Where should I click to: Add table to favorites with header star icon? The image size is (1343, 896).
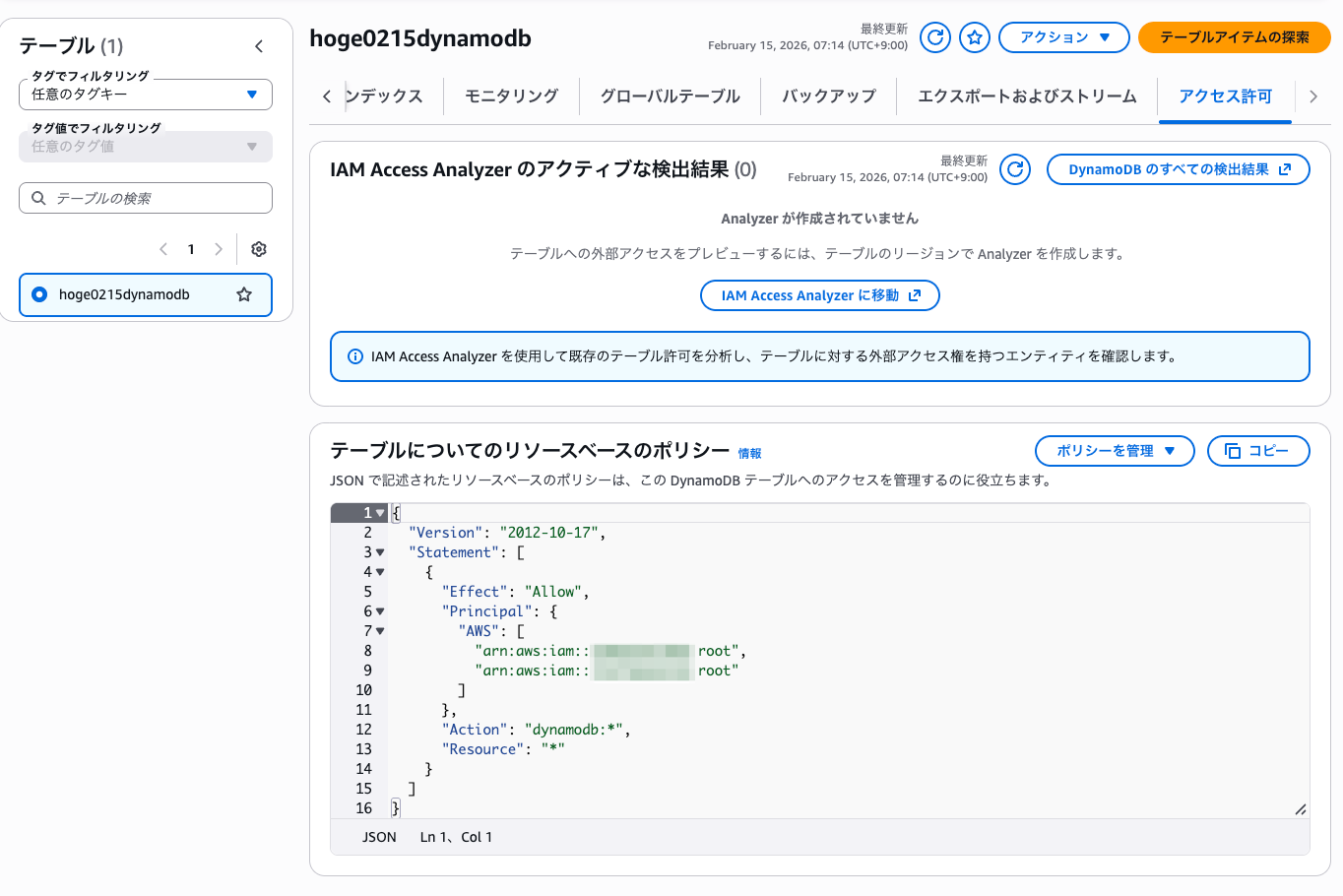click(975, 37)
